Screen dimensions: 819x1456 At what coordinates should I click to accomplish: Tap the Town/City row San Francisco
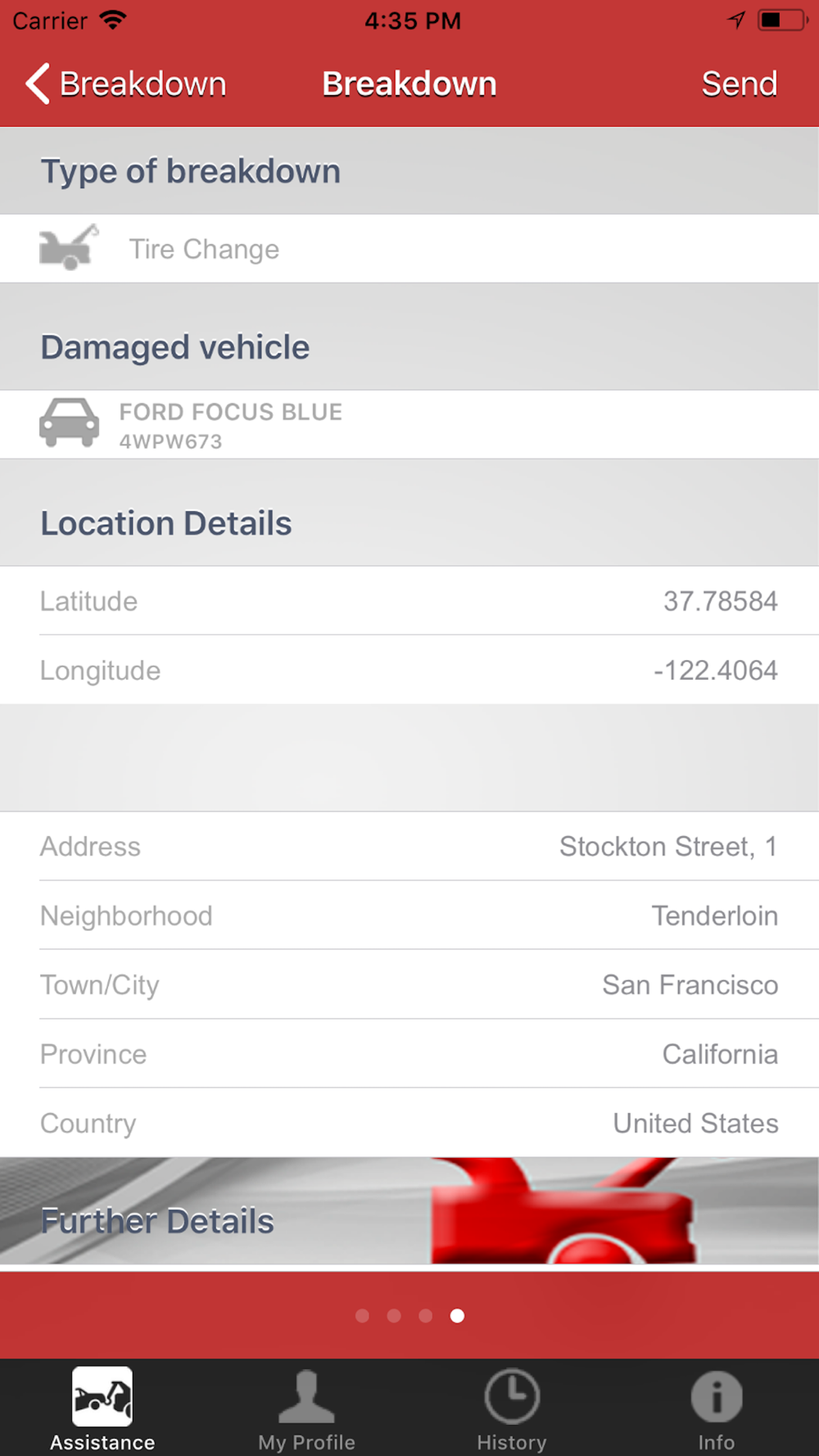pos(409,985)
